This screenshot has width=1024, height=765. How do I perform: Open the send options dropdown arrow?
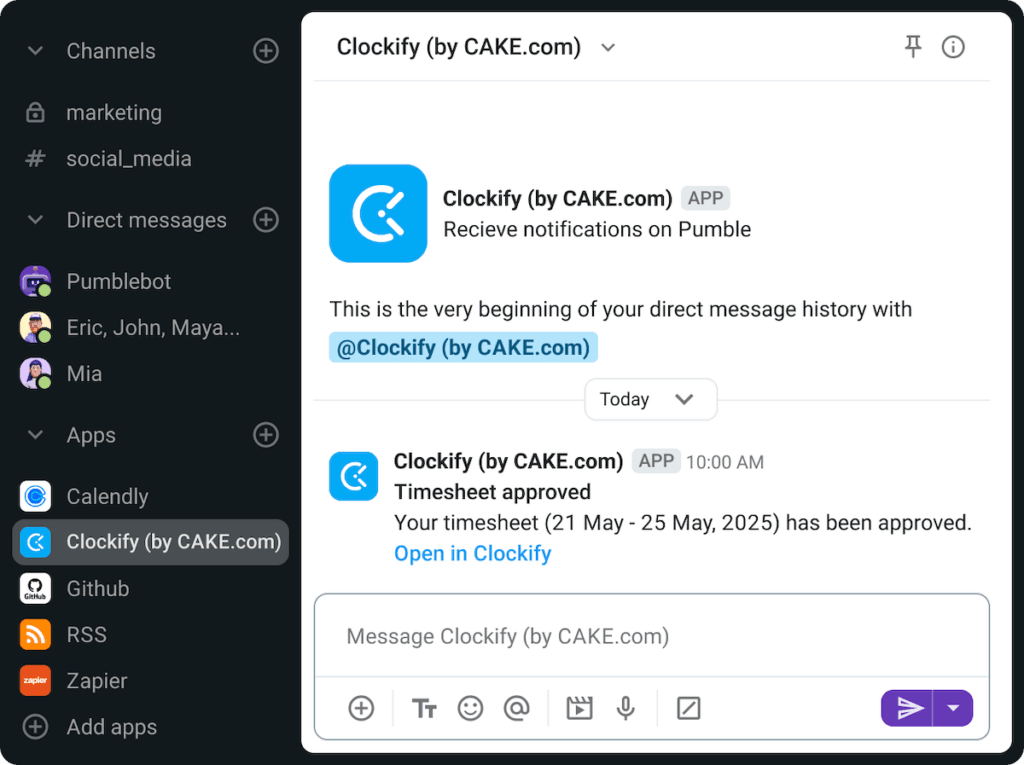(x=951, y=708)
